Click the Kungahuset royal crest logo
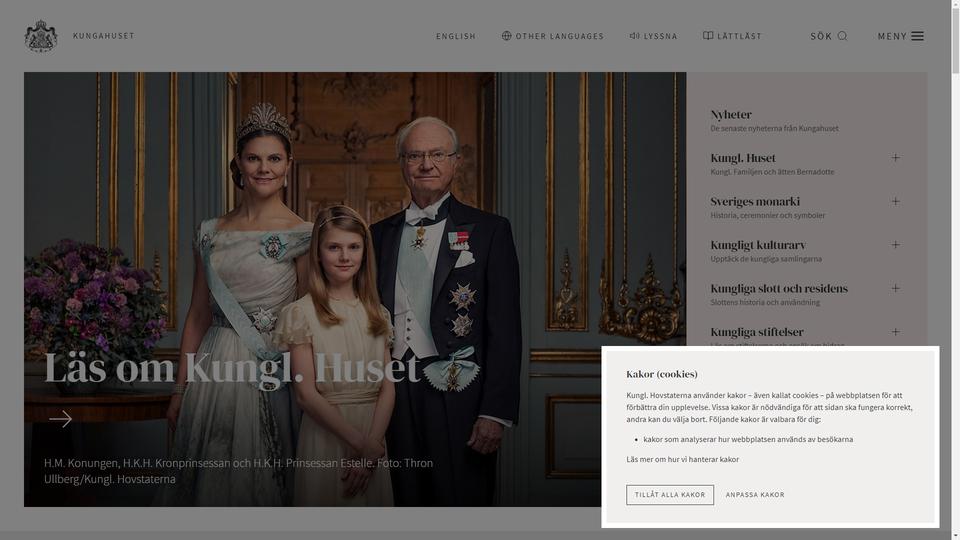 click(41, 36)
